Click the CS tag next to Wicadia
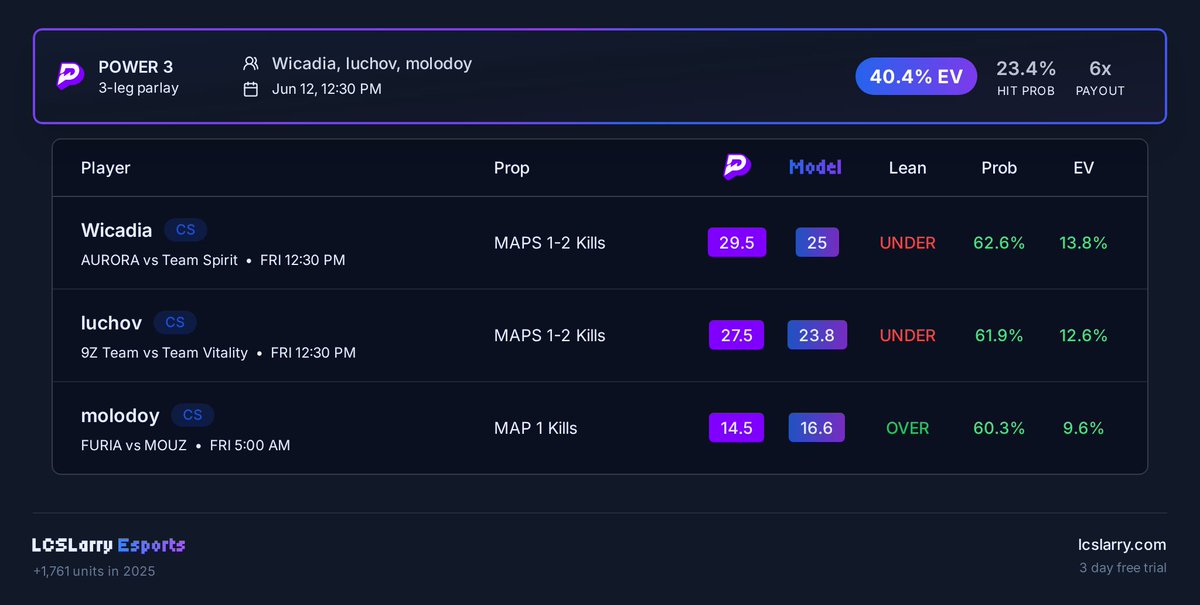 pos(186,230)
